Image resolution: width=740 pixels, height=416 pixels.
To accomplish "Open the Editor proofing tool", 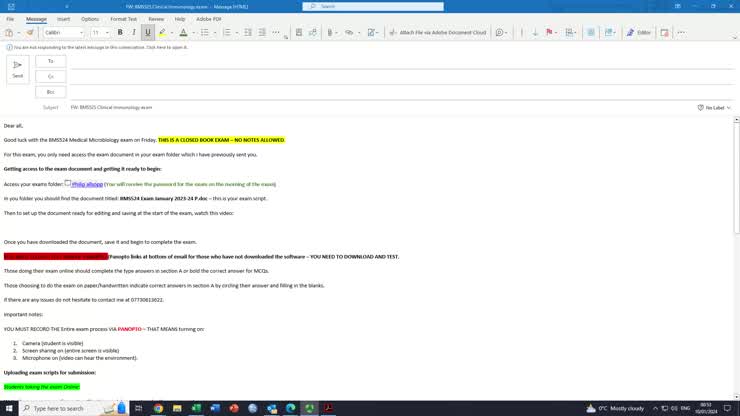I will 639,32.
